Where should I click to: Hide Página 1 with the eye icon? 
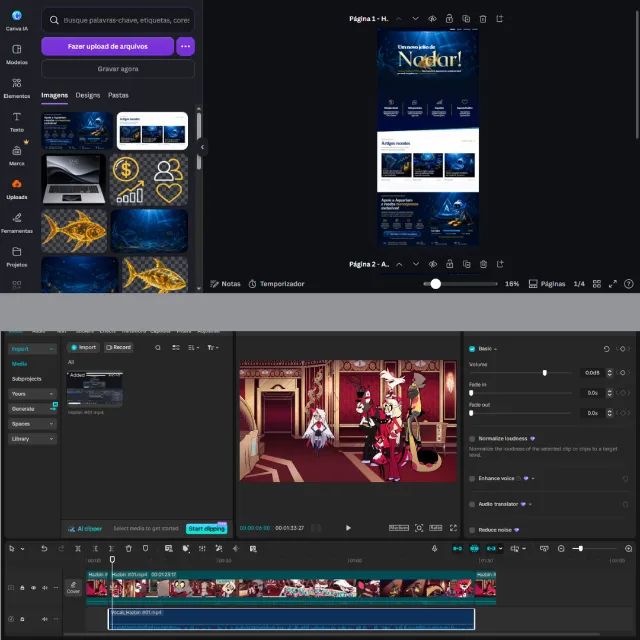click(x=432, y=19)
